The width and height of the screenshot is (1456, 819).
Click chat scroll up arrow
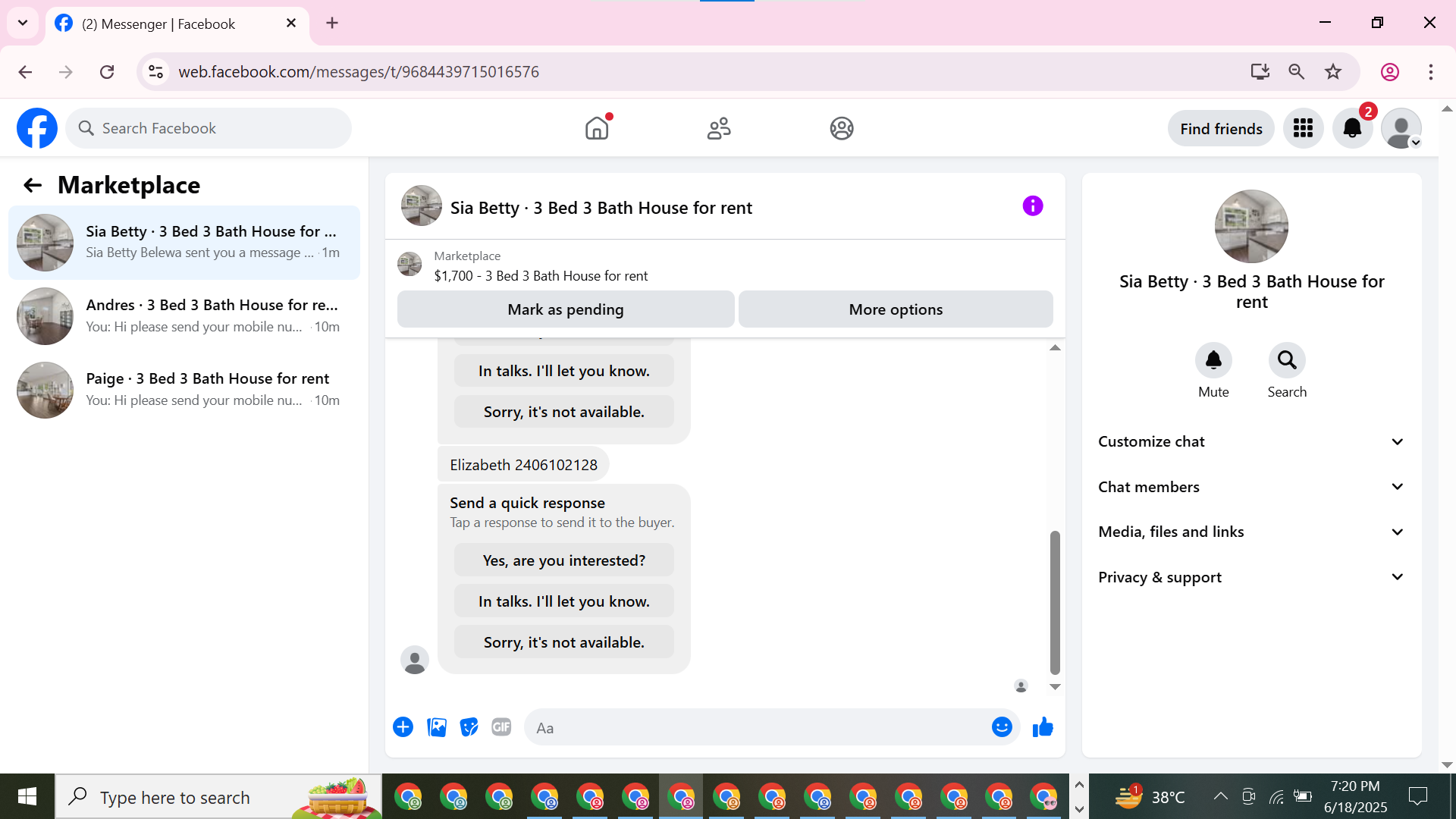[1055, 347]
